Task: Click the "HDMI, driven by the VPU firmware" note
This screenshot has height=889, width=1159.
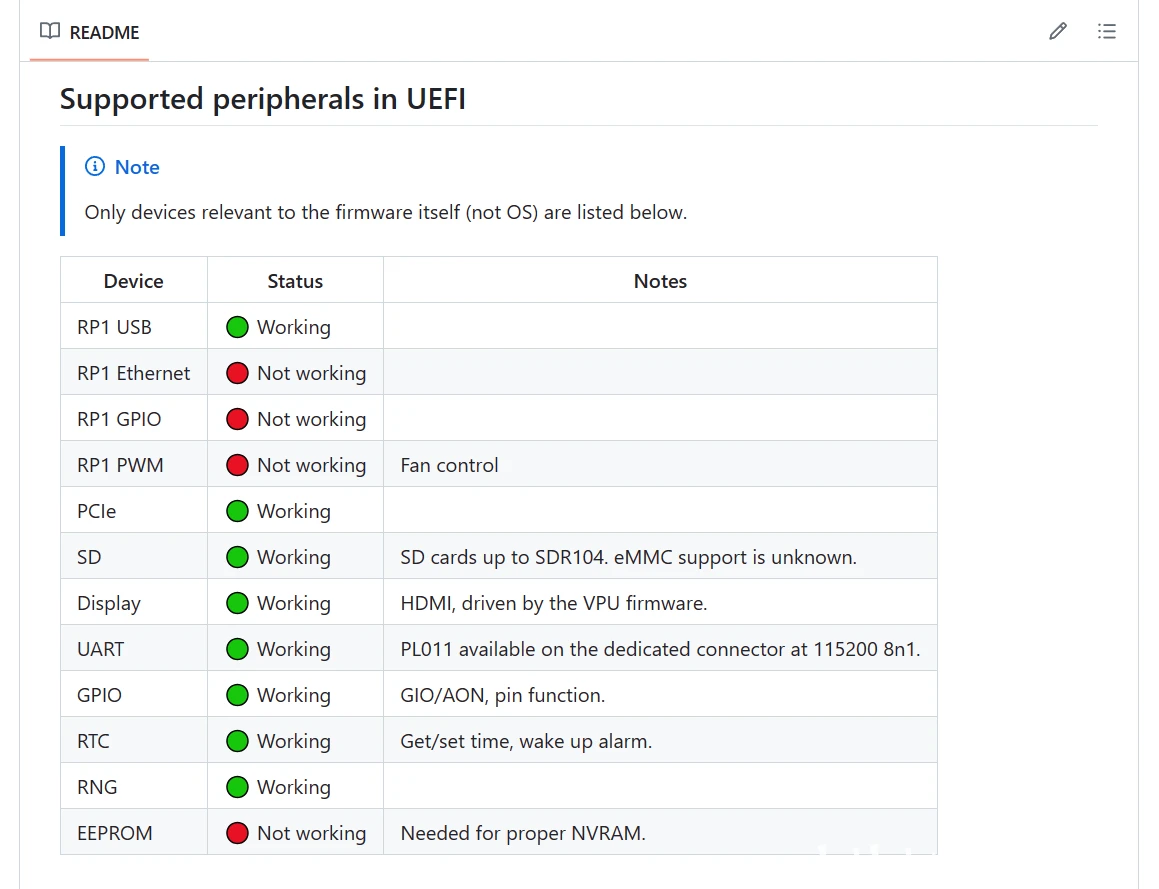Action: click(x=554, y=603)
